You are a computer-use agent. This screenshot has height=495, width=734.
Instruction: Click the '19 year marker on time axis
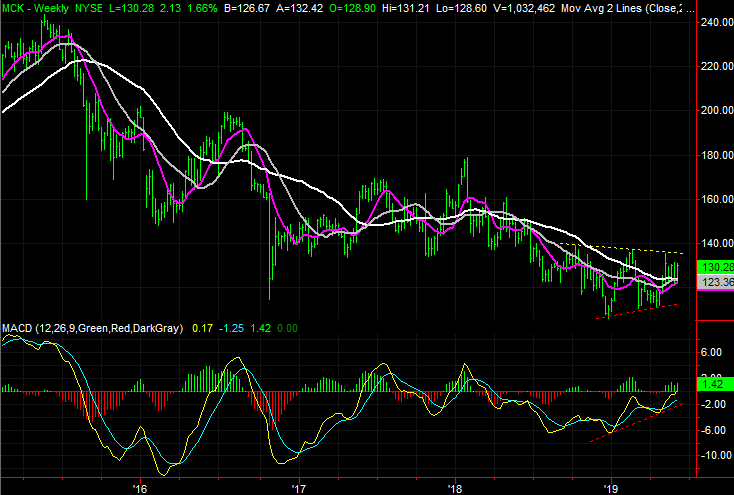click(612, 487)
